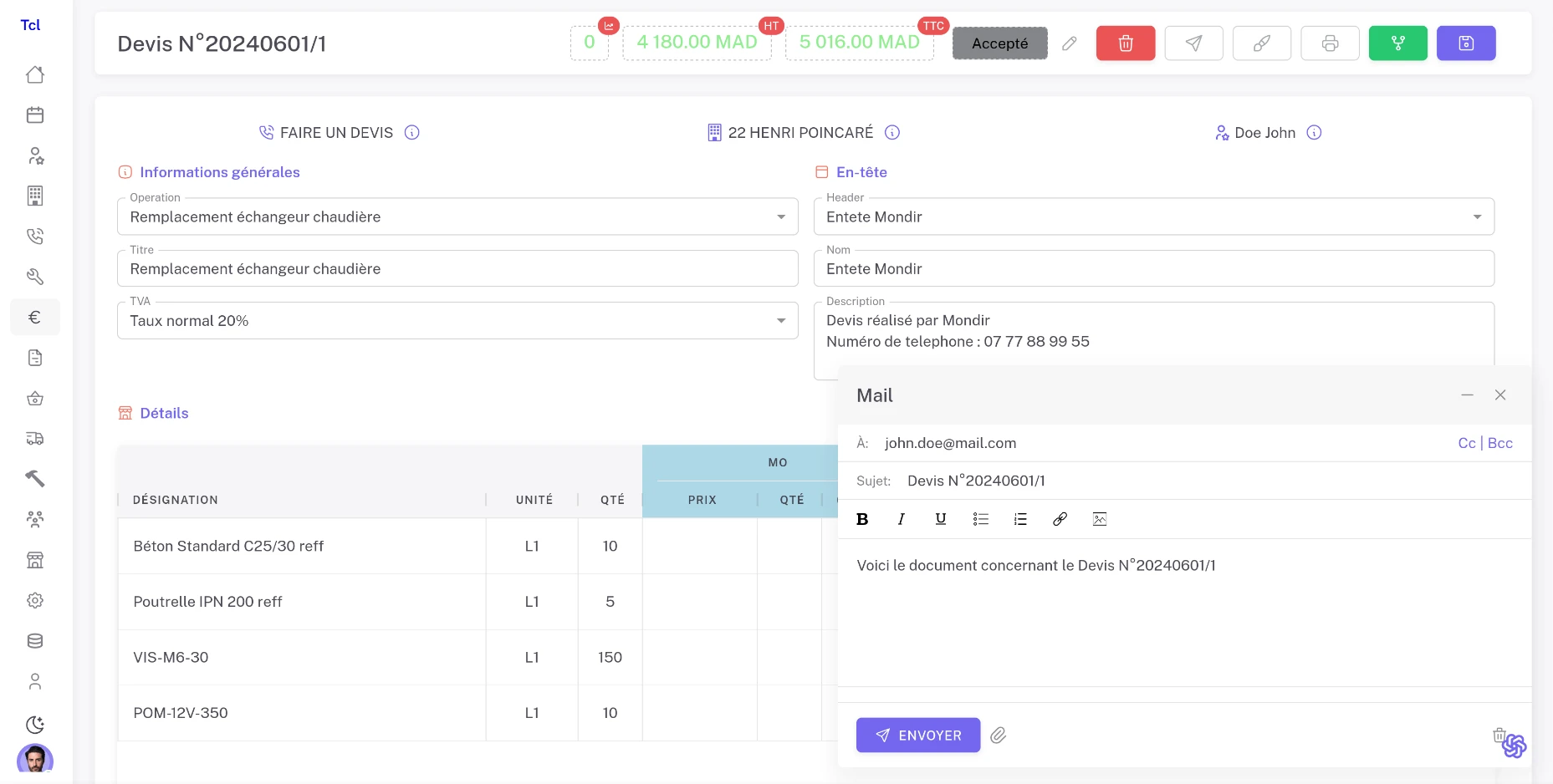Open the Header 'Entete Mondir' dropdown
Image resolution: width=1553 pixels, height=784 pixels.
1476,216
